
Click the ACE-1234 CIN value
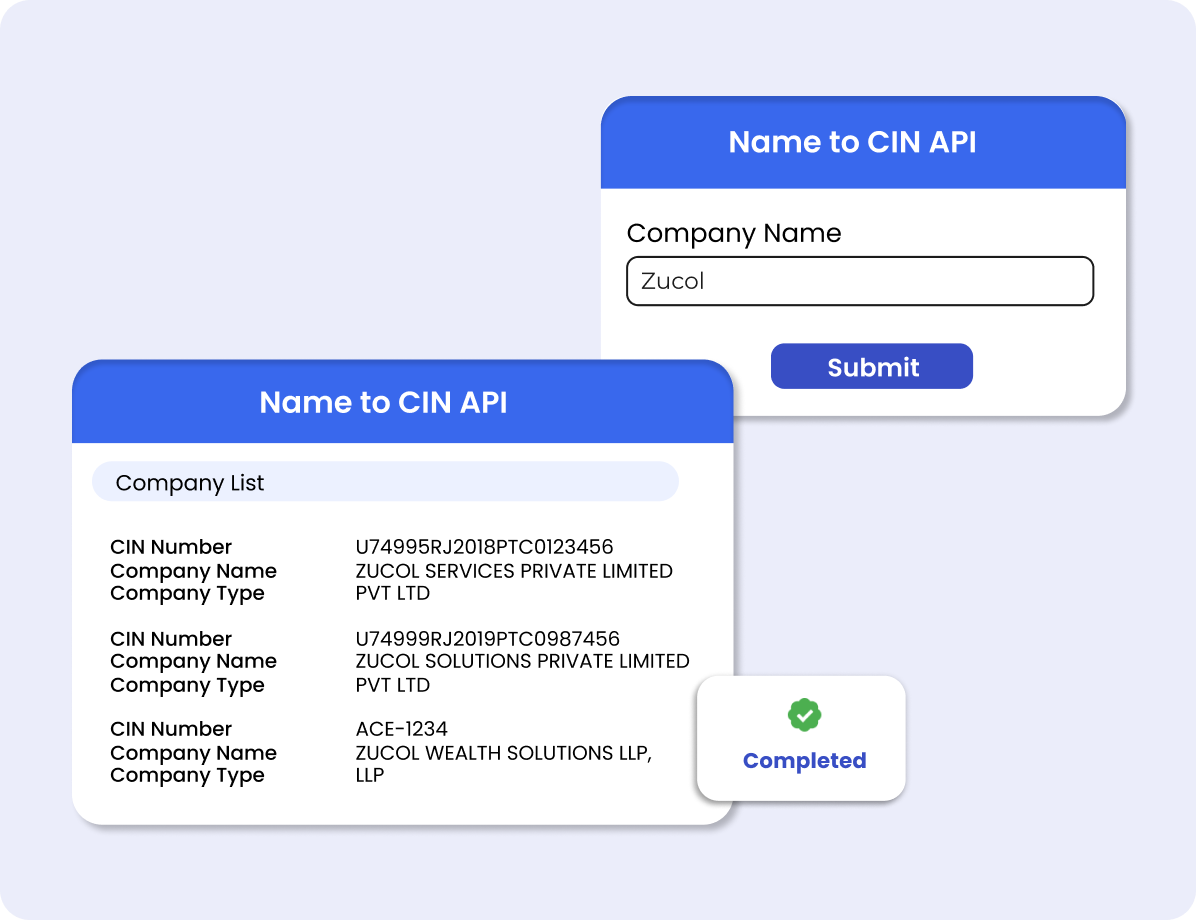pyautogui.click(x=401, y=729)
